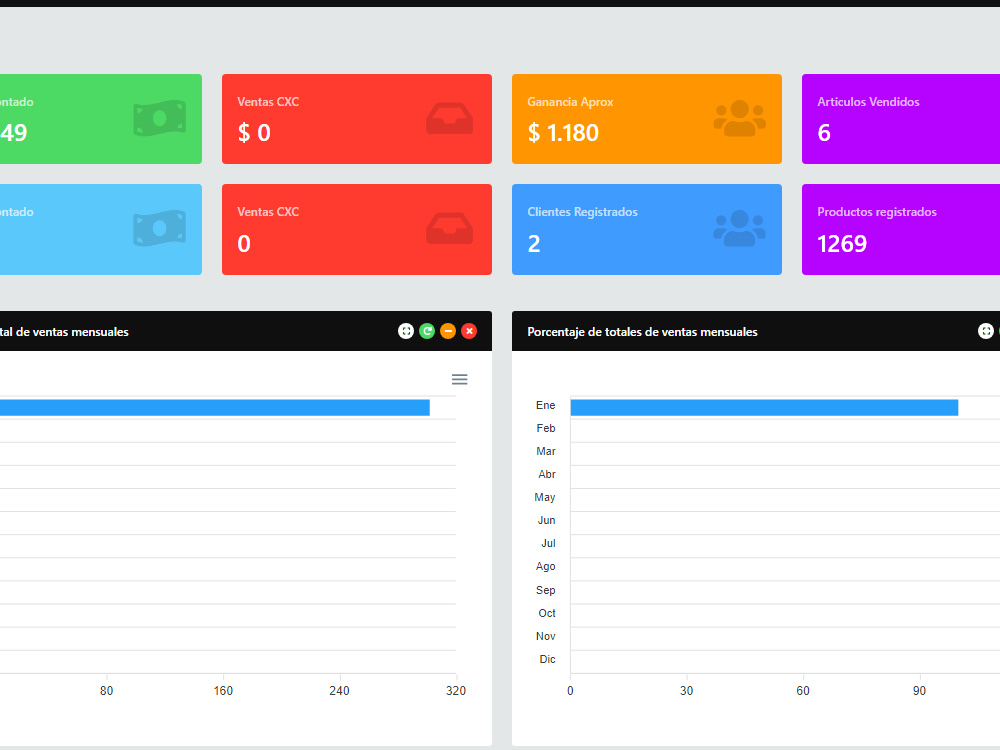Open the Clientes Registrados card
This screenshot has width=1000, height=750.
pyautogui.click(x=647, y=230)
